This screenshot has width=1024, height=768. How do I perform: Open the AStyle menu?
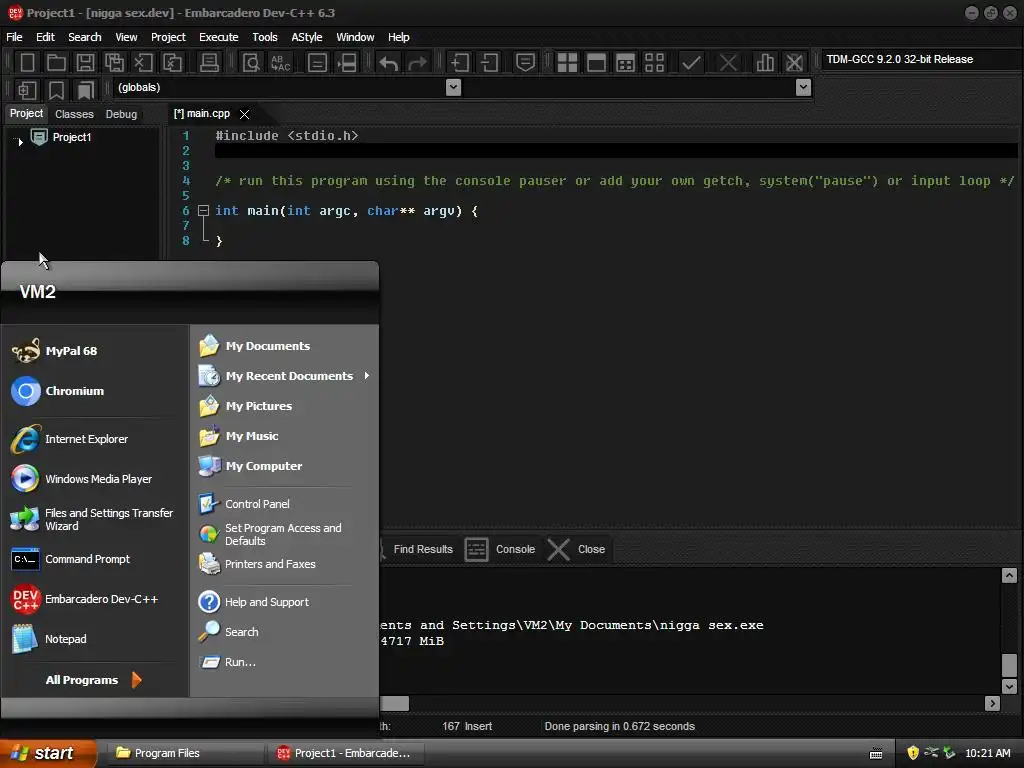pos(307,37)
